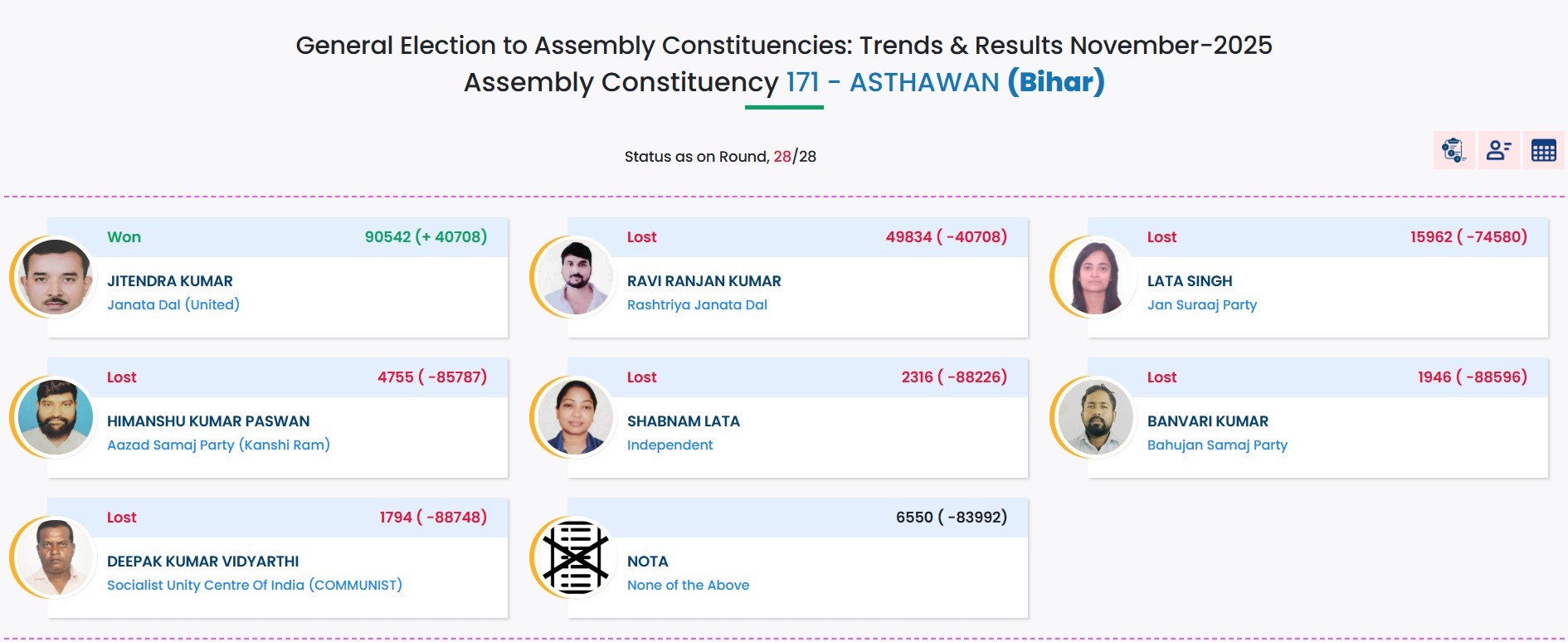Click Deepak Kumar Vidyarthi's photo
The image size is (1568, 642).
click(56, 558)
